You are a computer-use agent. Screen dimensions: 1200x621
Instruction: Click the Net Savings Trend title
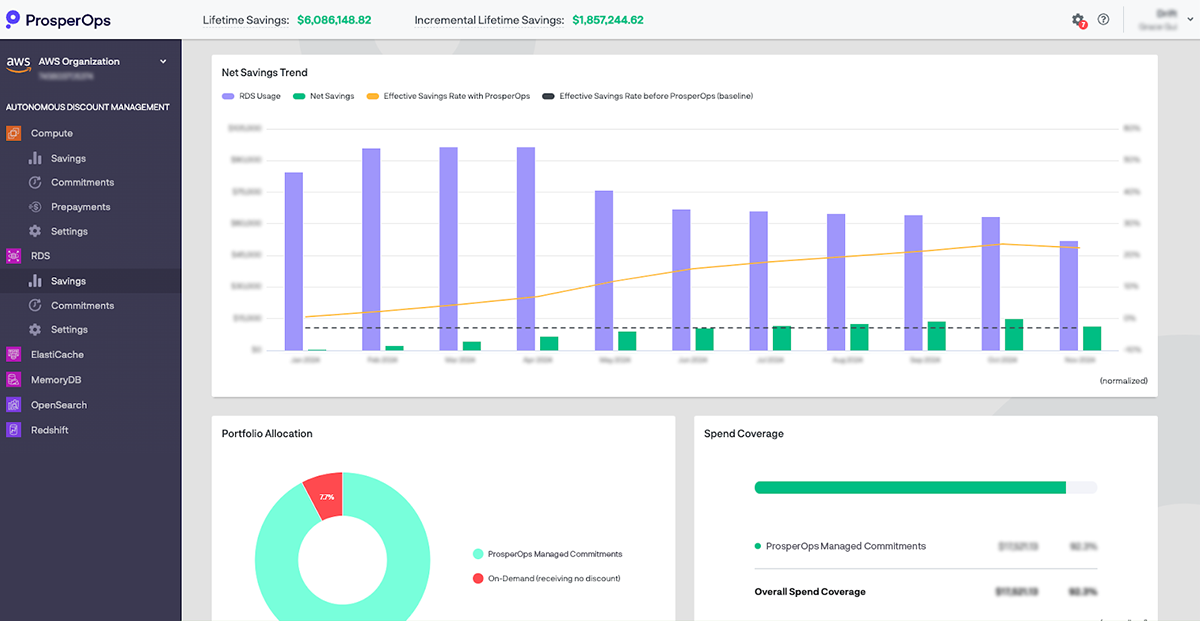tap(265, 72)
